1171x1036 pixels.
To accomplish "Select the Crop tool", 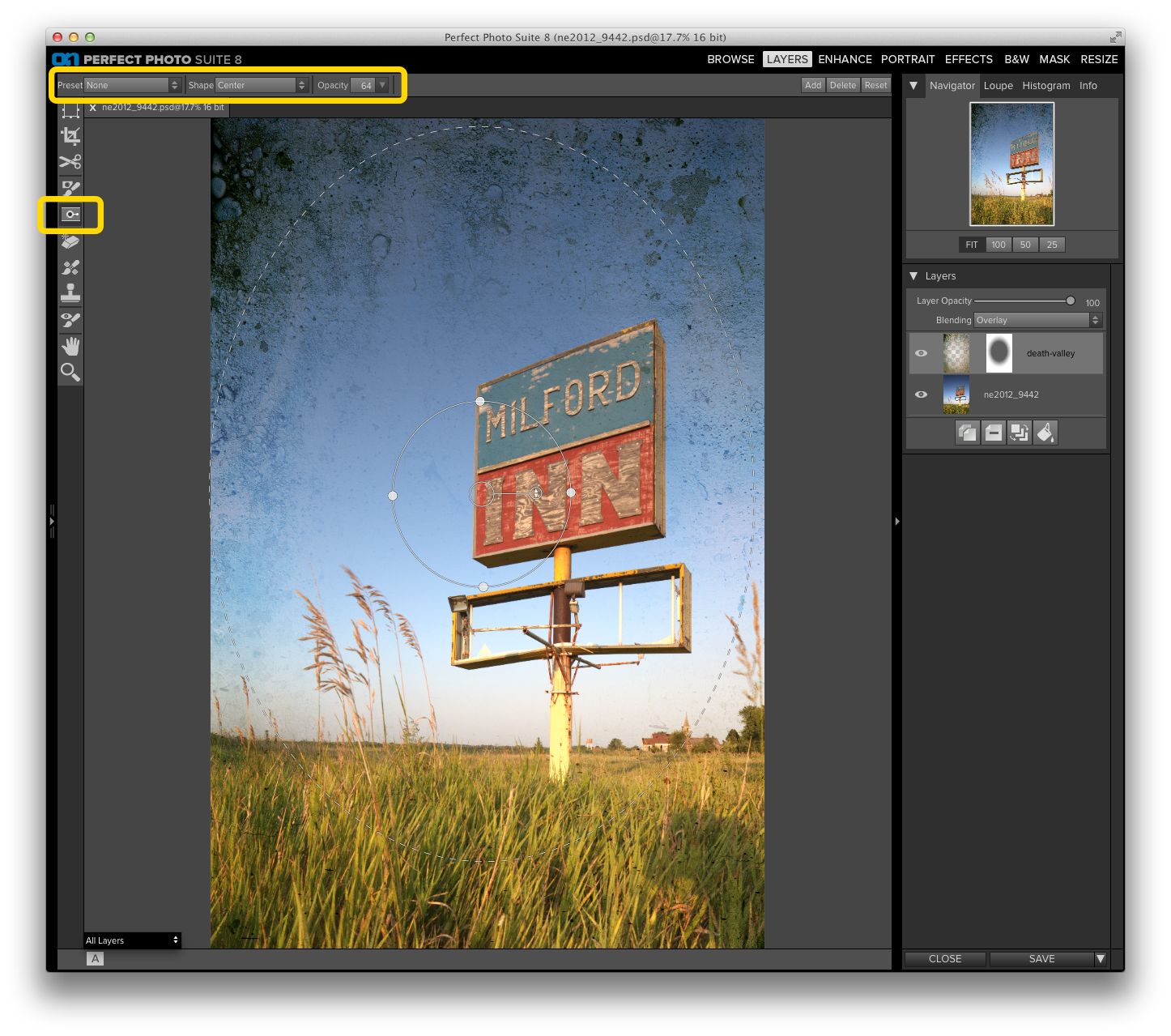I will pyautogui.click(x=70, y=136).
